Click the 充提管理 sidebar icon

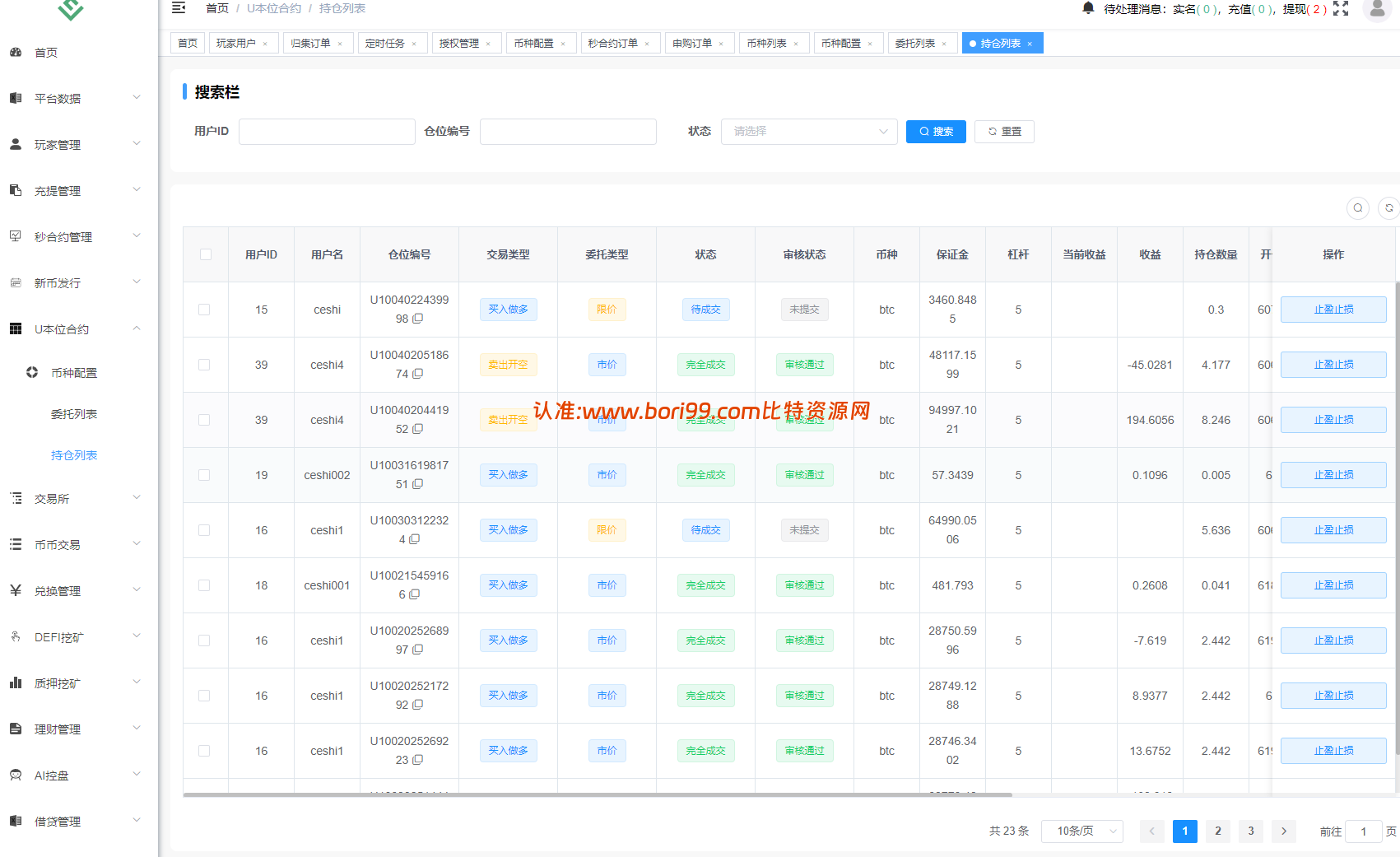point(16,190)
